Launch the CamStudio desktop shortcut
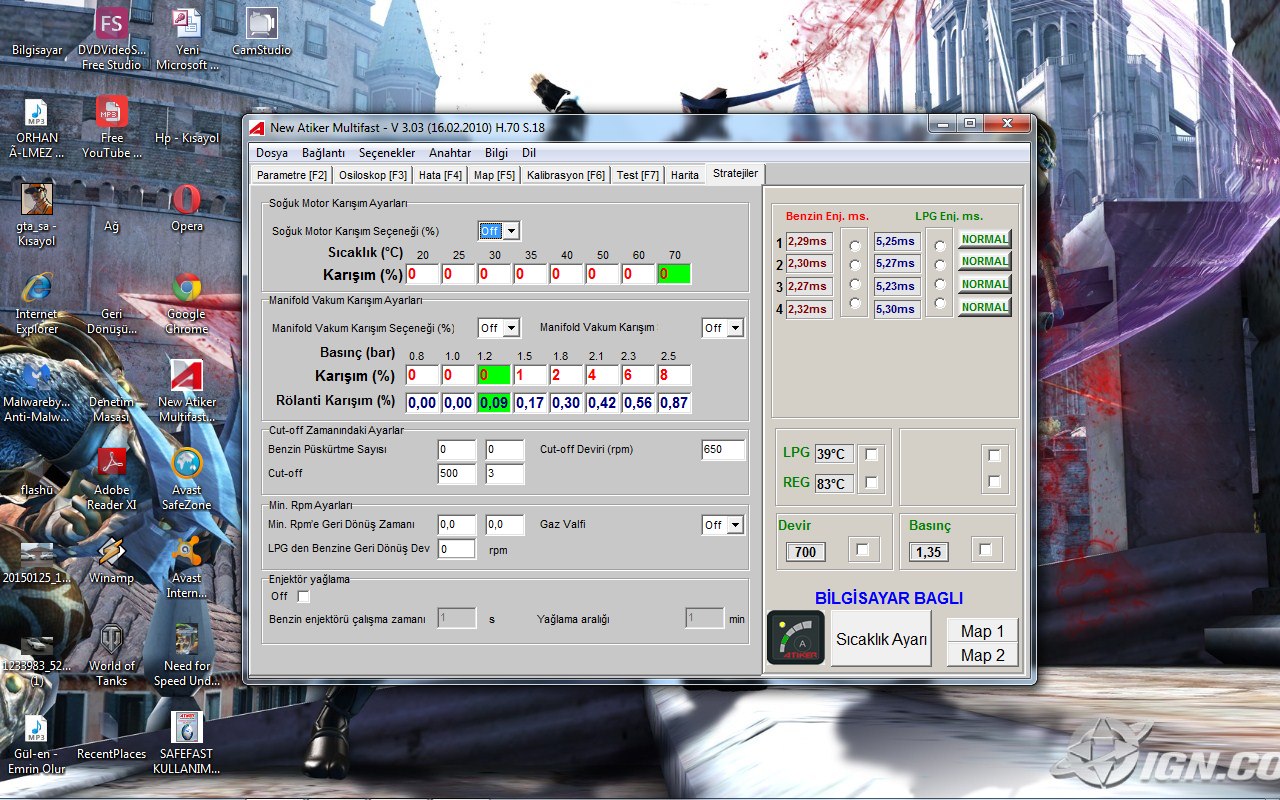The height and width of the screenshot is (800, 1280). click(x=261, y=30)
